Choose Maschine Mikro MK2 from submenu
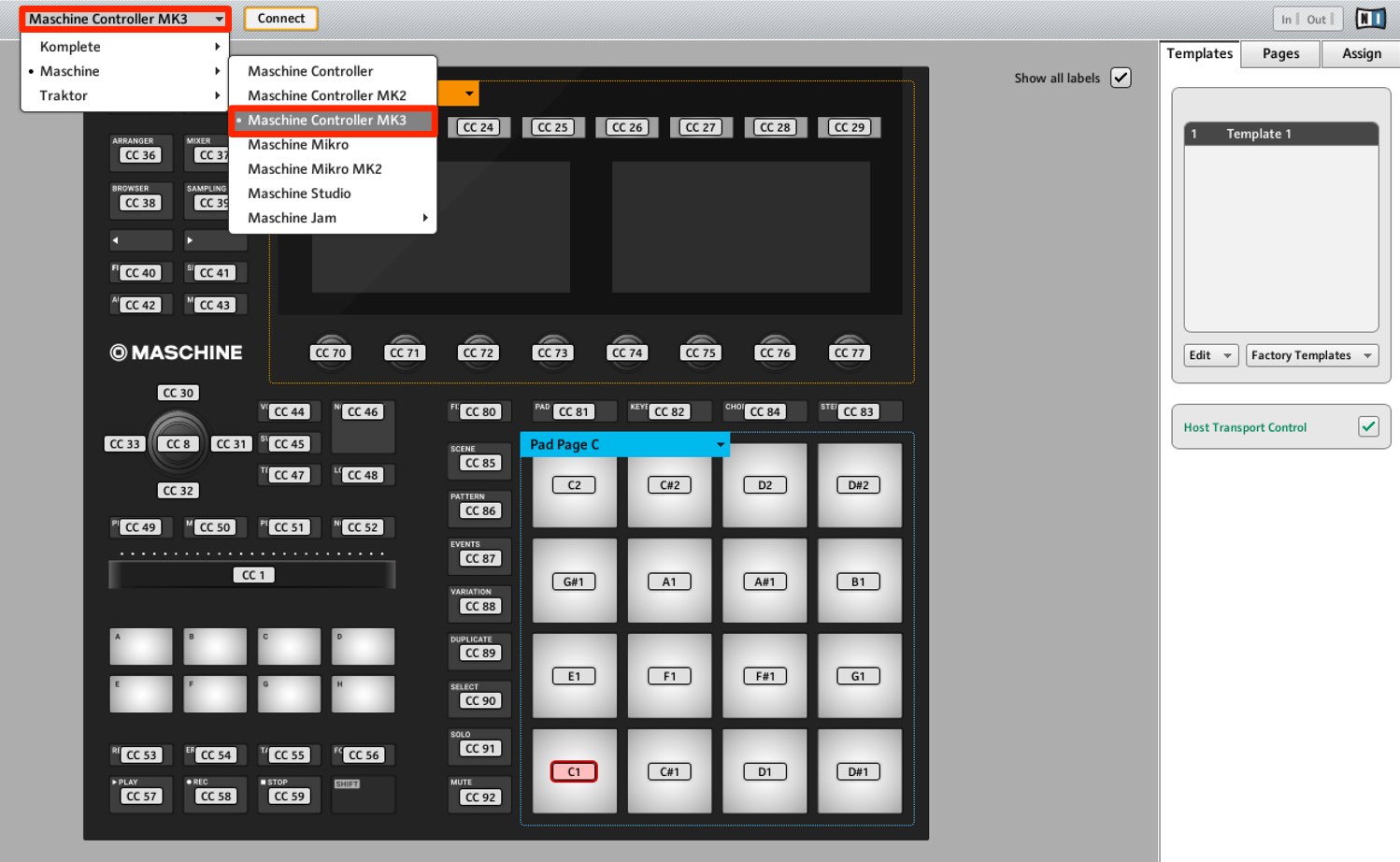Viewport: 1400px width, 862px height. (333, 169)
